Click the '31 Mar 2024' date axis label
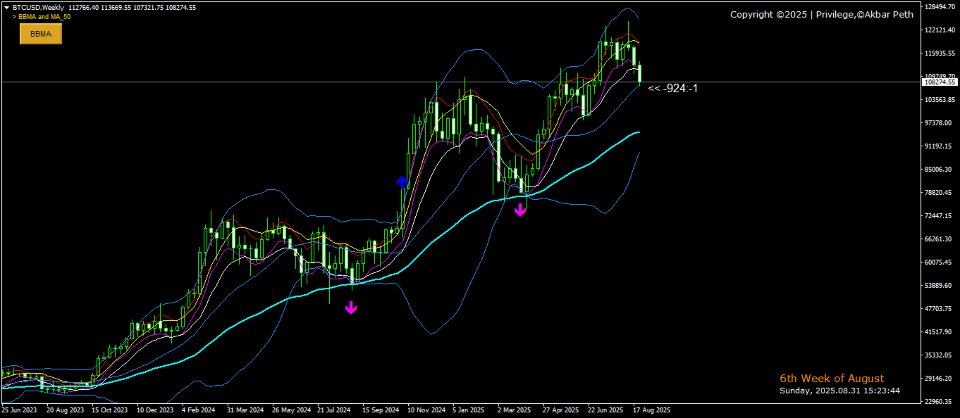 click(x=245, y=409)
